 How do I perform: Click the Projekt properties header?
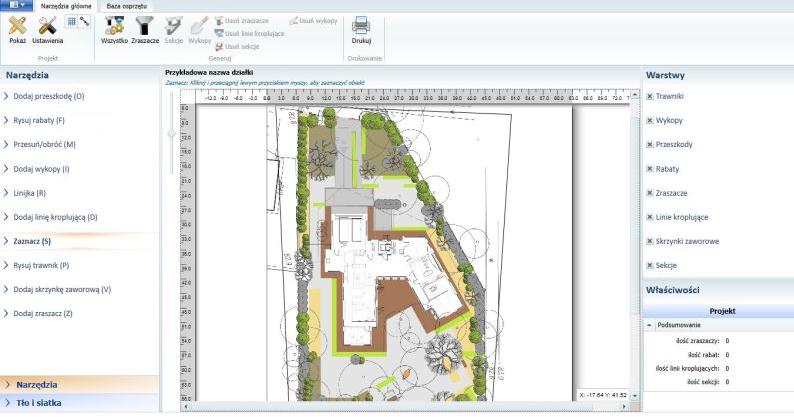click(x=718, y=311)
